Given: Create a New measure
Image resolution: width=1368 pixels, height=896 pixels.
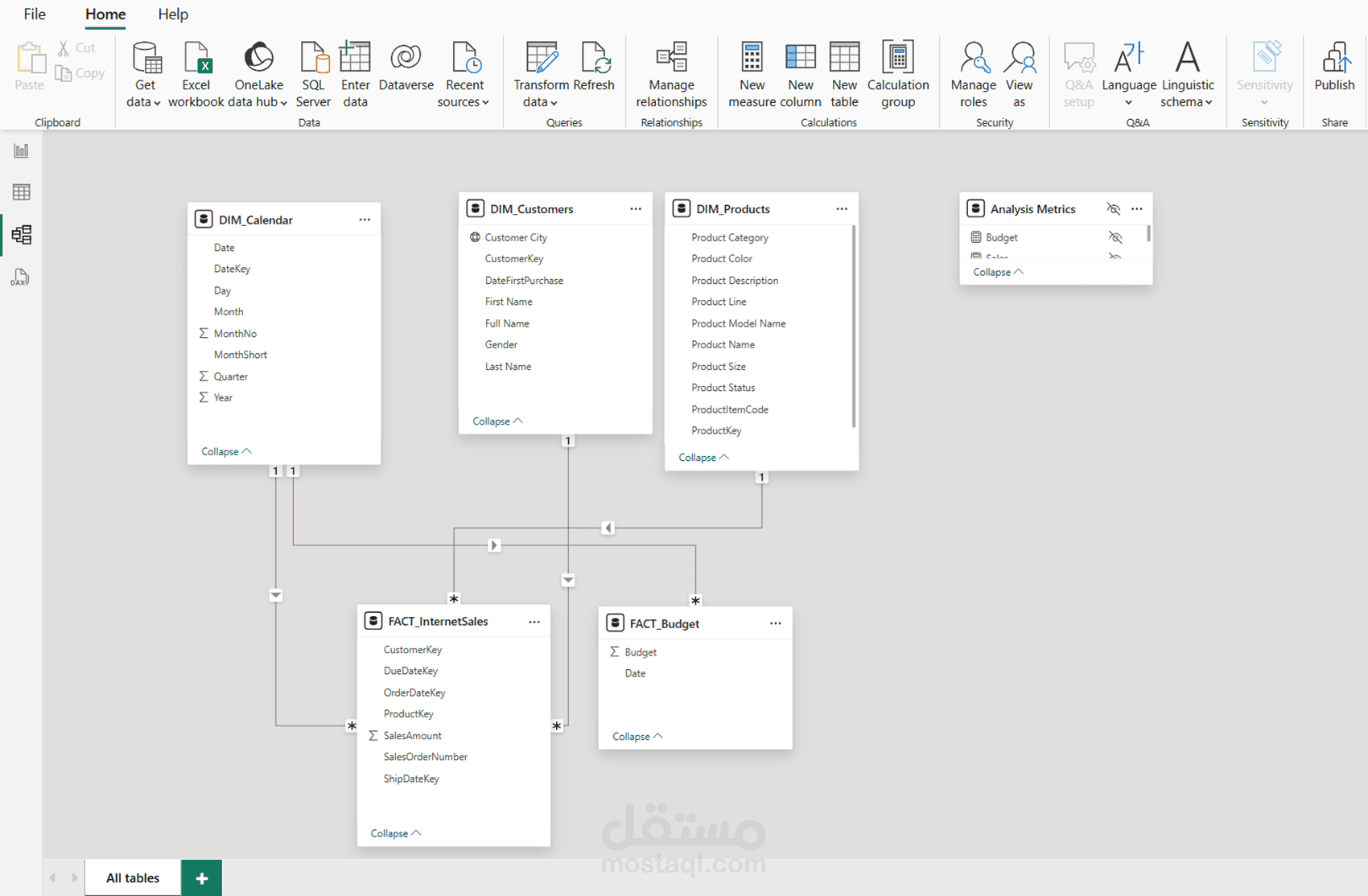Looking at the screenshot, I should pyautogui.click(x=752, y=75).
